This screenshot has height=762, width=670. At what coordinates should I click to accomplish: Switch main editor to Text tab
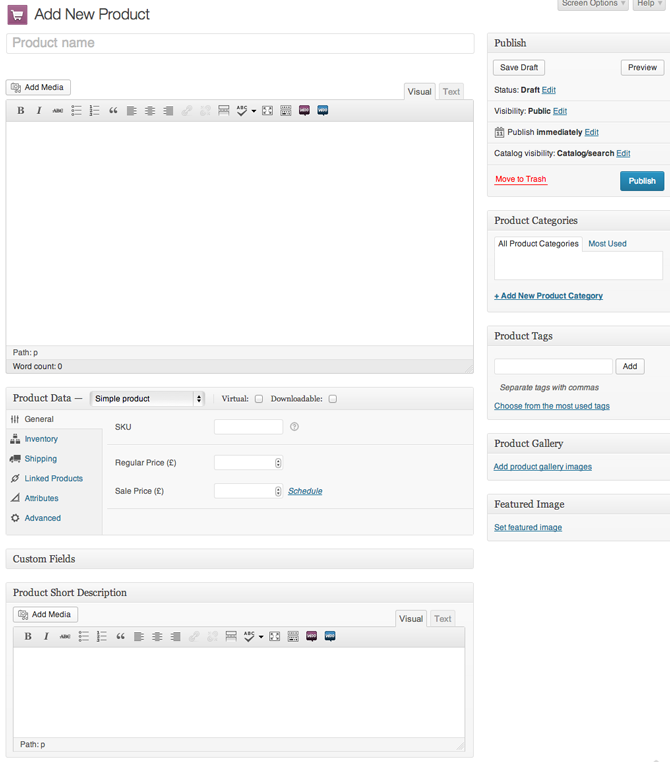point(451,92)
